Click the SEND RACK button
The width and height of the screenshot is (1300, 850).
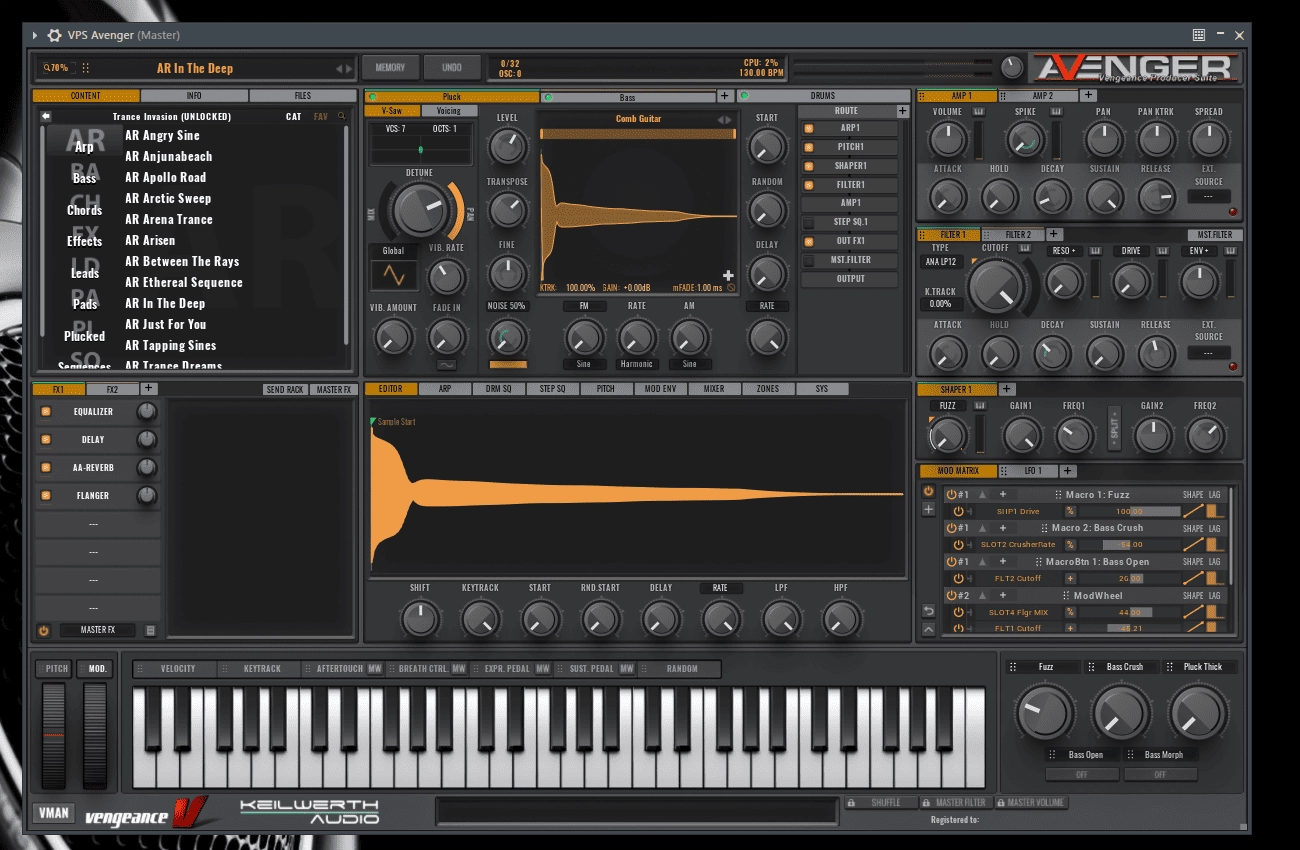[x=285, y=389]
